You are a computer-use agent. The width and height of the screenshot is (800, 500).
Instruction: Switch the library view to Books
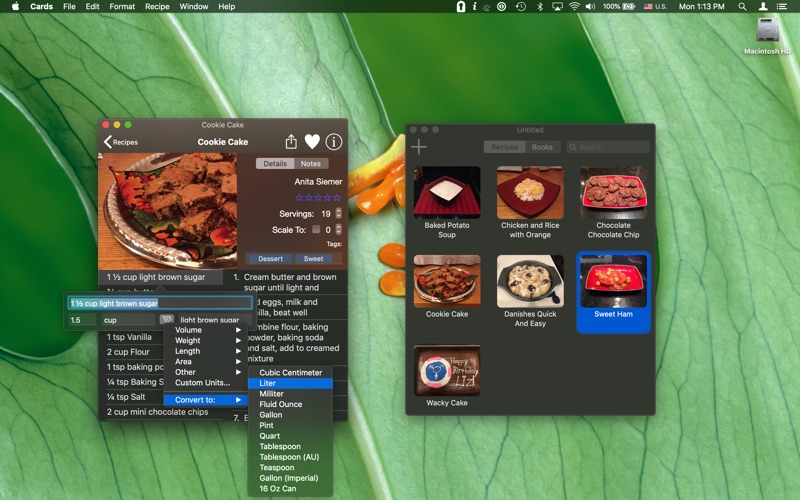tap(542, 147)
